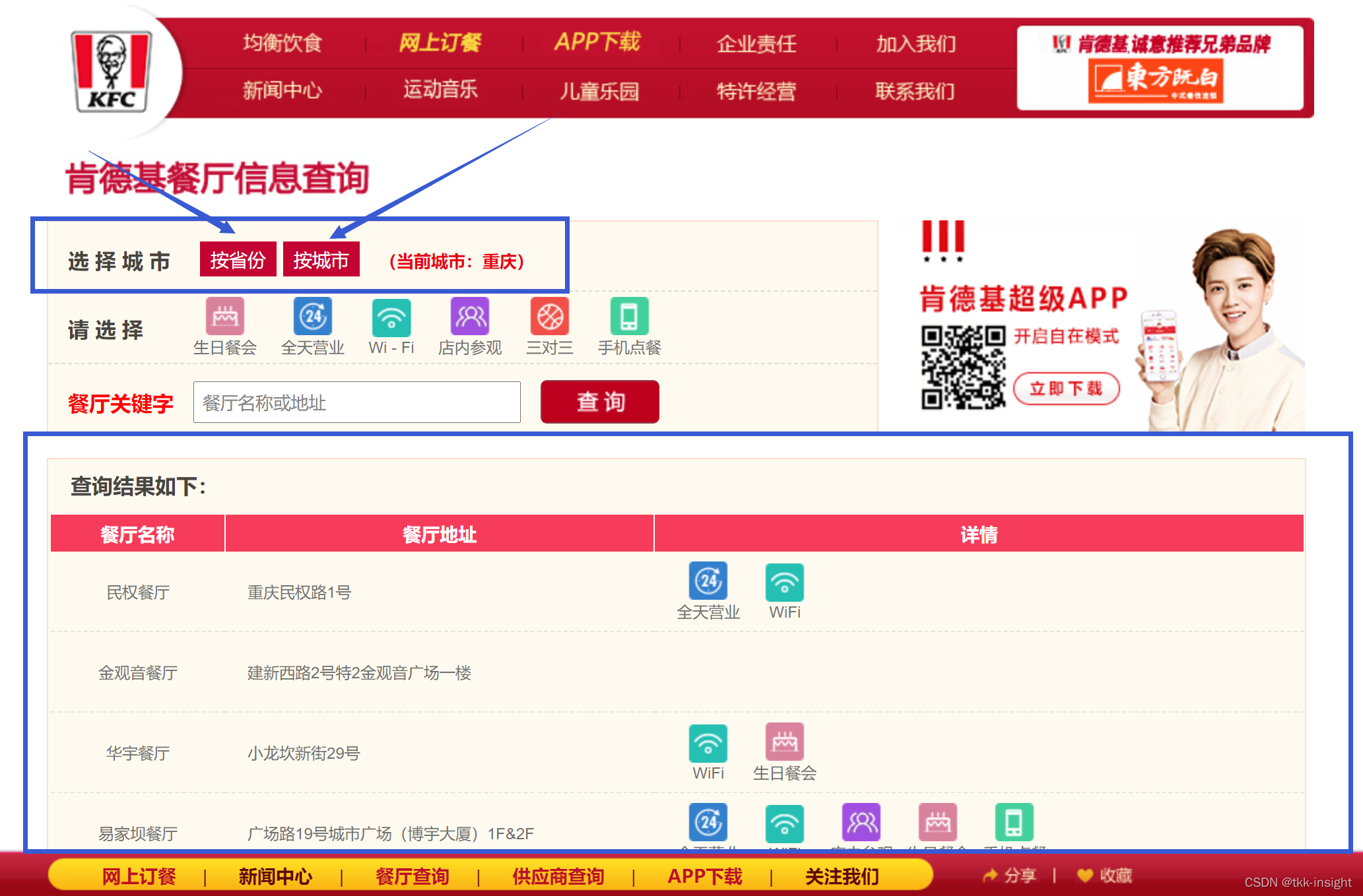Toggle the Wi-Fi filter icon

point(391,318)
